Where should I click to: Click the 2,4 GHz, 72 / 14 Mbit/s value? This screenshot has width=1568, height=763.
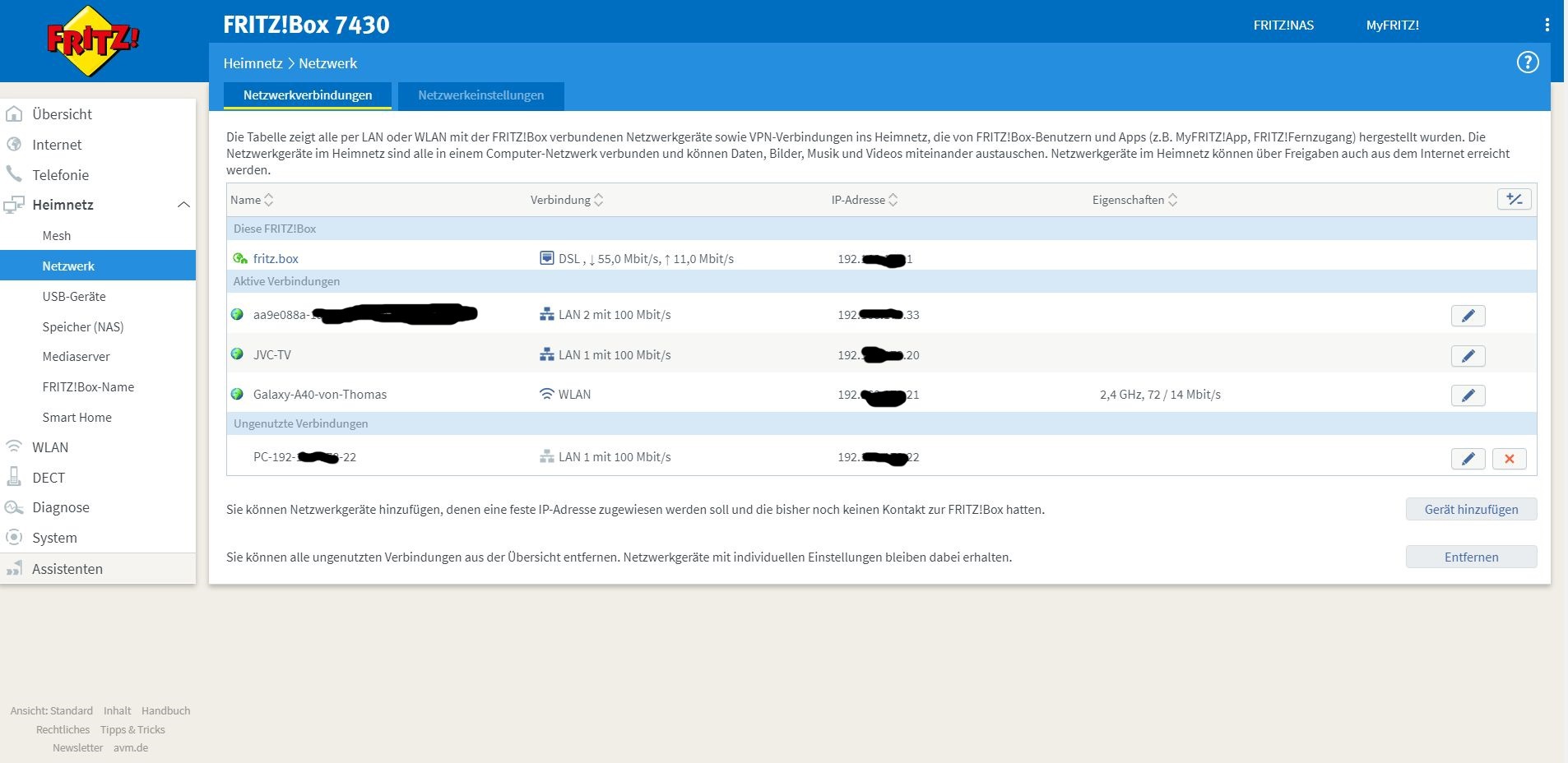(1160, 394)
